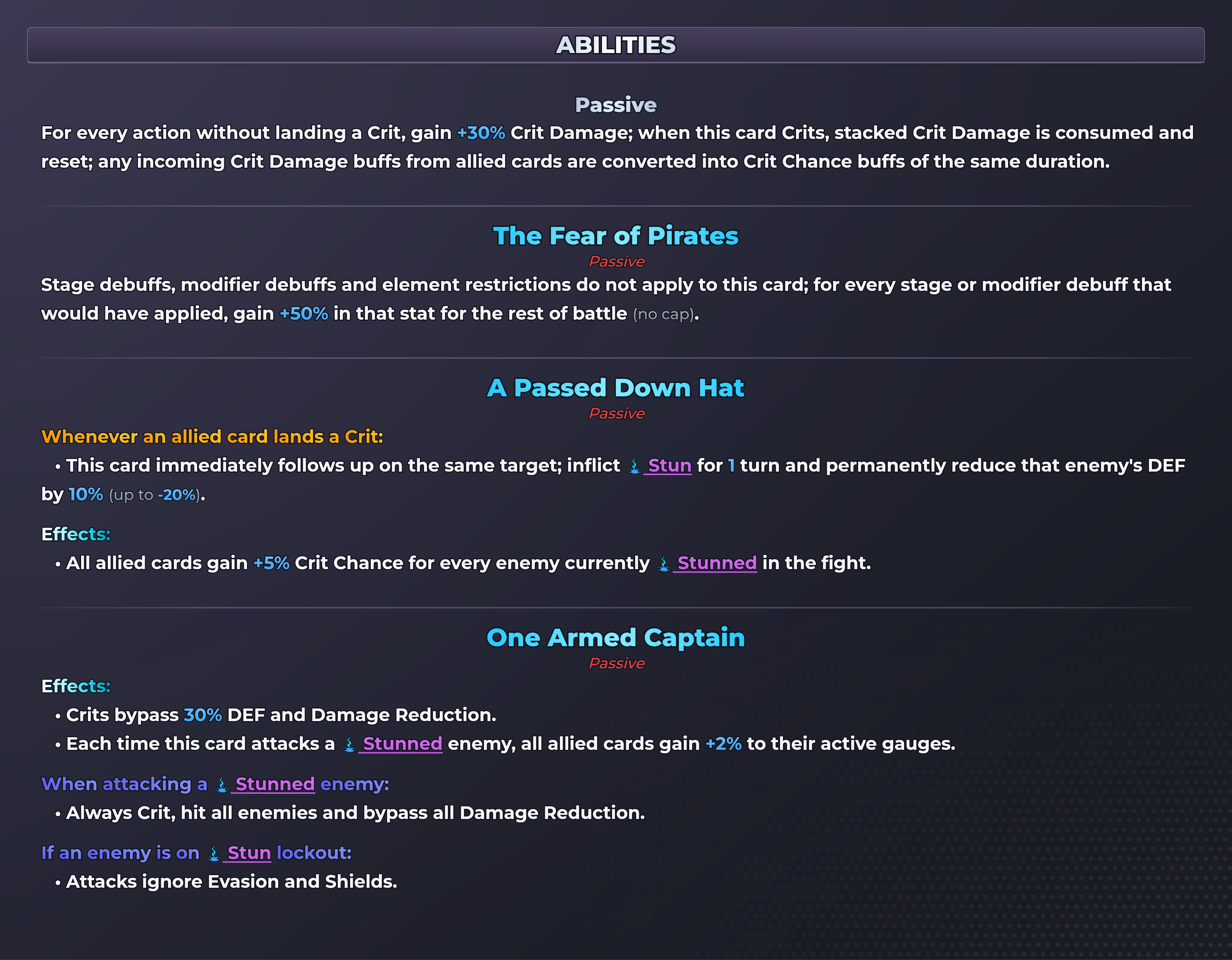Click the '+5%' Crit Chance value
The height and width of the screenshot is (960, 1232).
pos(271,563)
